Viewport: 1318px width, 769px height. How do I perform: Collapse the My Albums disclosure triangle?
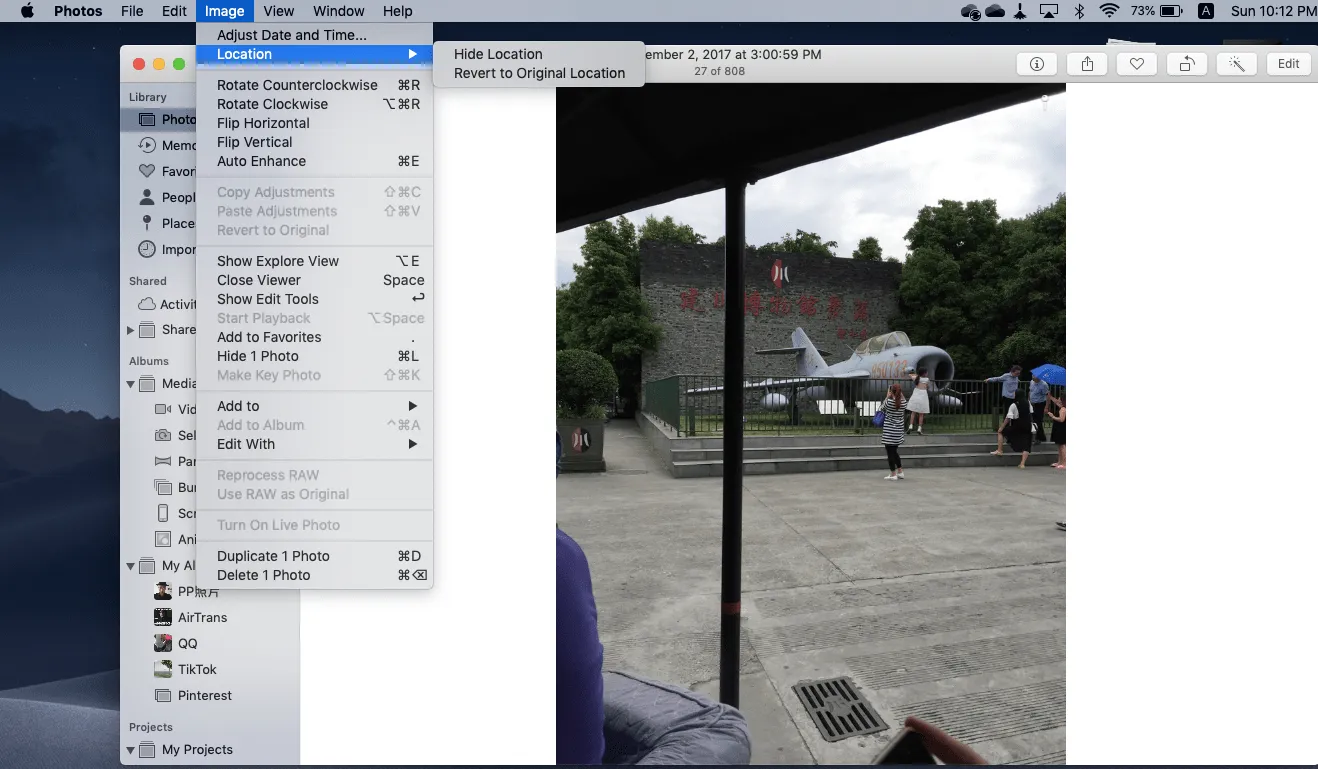pos(130,566)
